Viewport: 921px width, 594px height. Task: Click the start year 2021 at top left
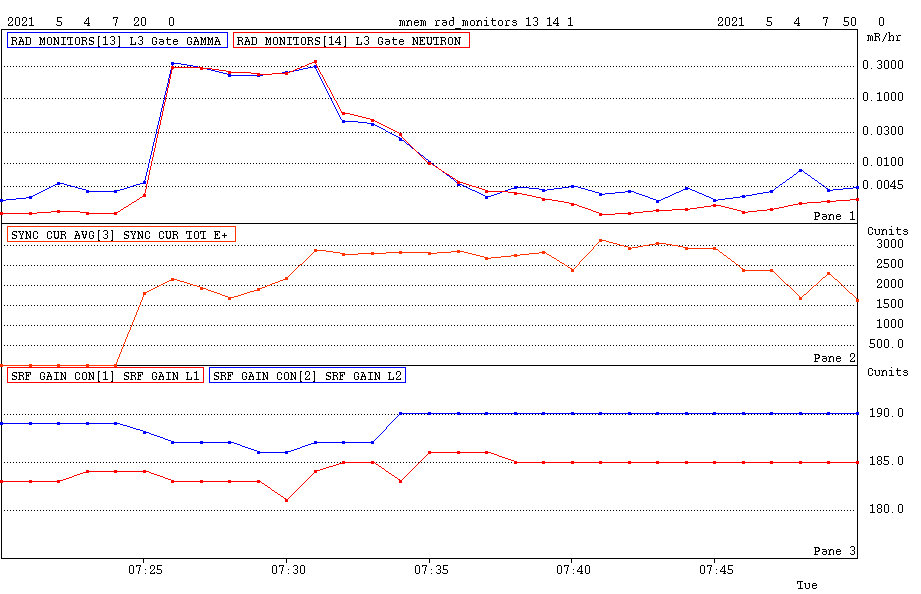21,22
